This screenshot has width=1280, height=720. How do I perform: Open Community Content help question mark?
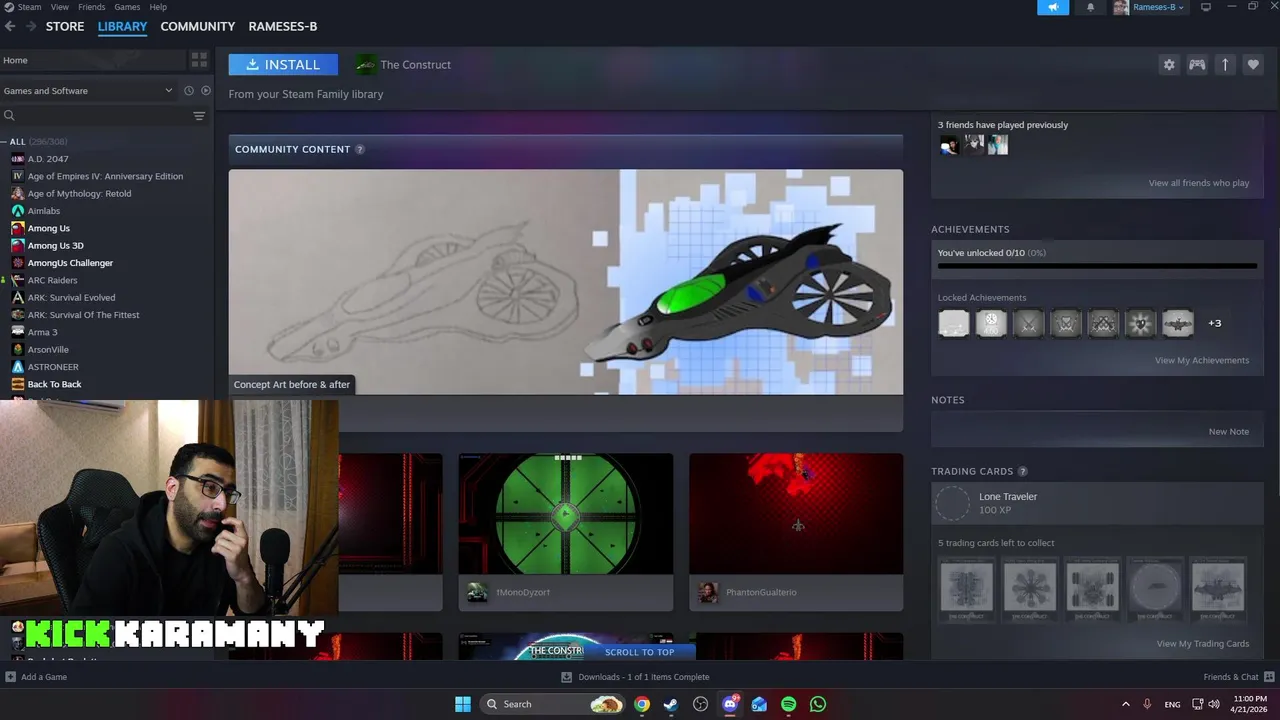(x=360, y=149)
